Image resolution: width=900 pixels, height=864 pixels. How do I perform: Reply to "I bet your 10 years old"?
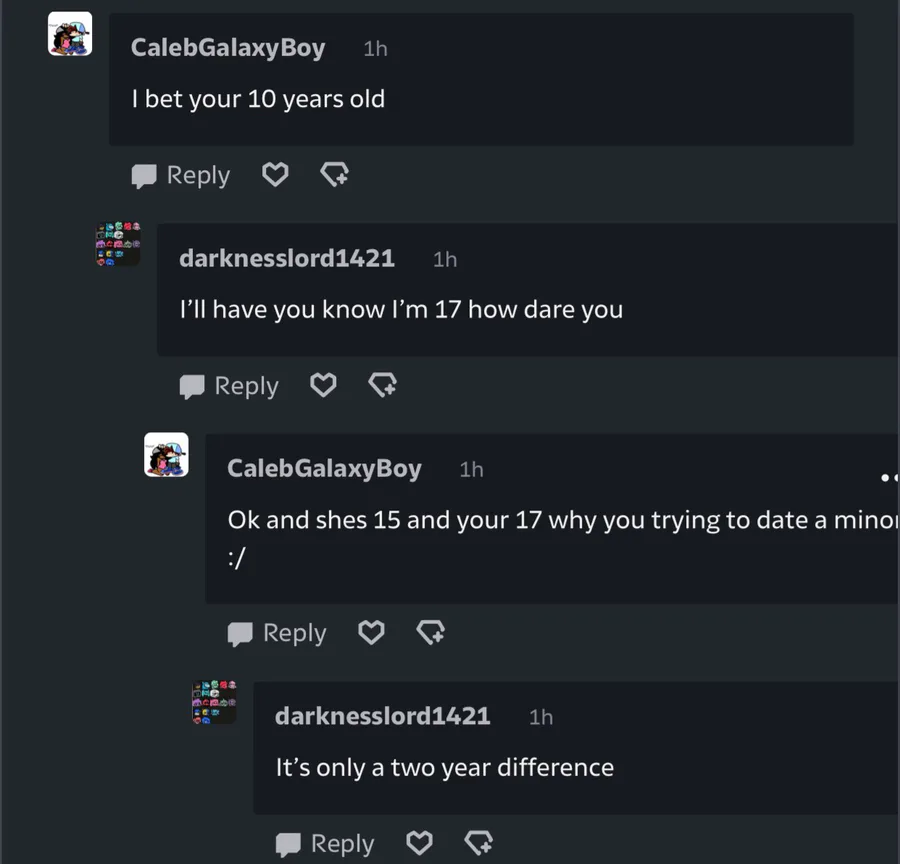pos(181,176)
